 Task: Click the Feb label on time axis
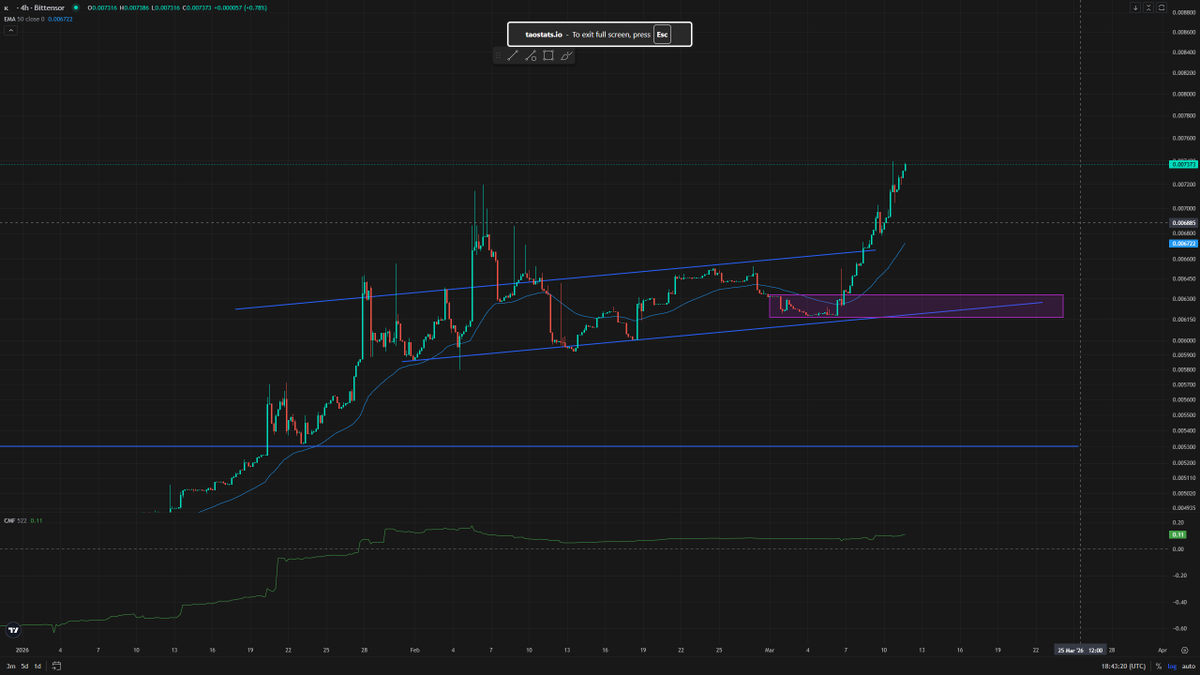coord(415,649)
